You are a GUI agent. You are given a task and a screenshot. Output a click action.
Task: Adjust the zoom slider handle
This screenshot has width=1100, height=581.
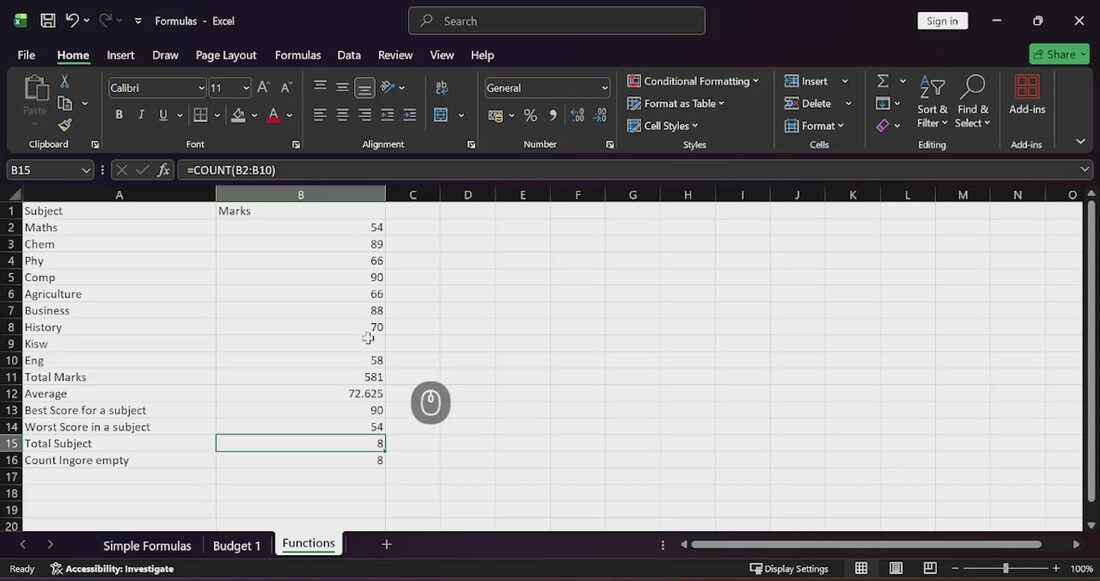pos(1005,568)
